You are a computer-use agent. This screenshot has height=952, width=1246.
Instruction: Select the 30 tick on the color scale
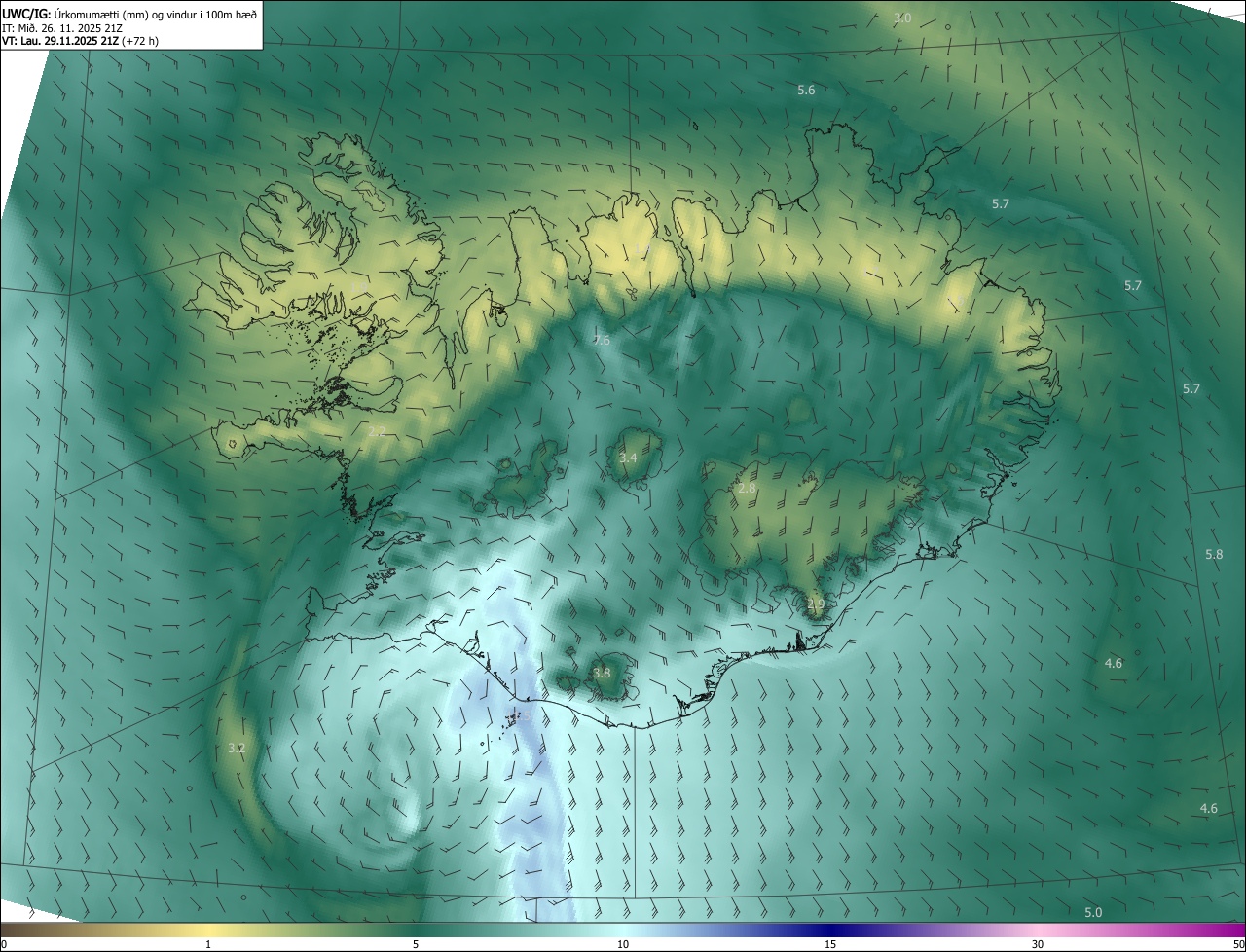coord(1038,944)
